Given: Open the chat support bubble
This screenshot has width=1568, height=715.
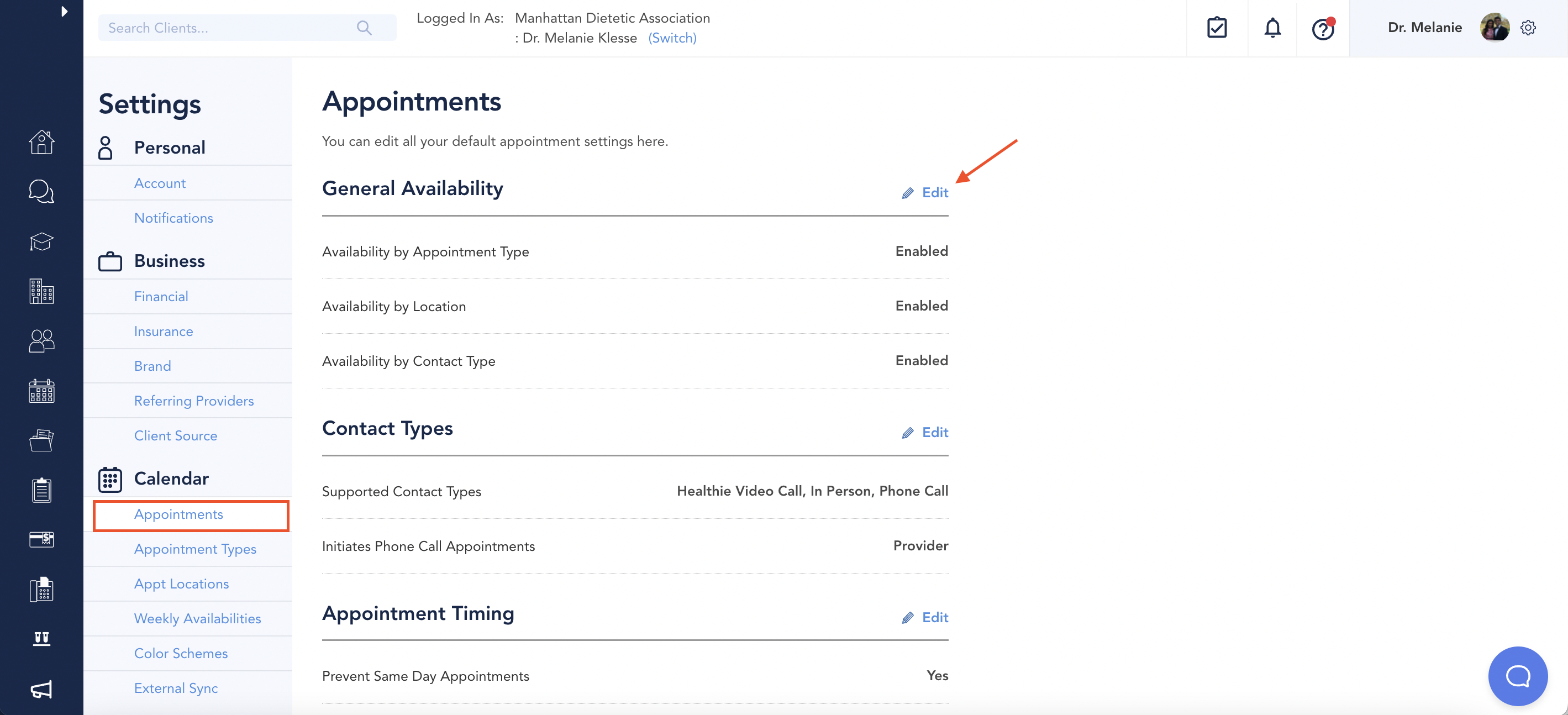Looking at the screenshot, I should pyautogui.click(x=1518, y=675).
